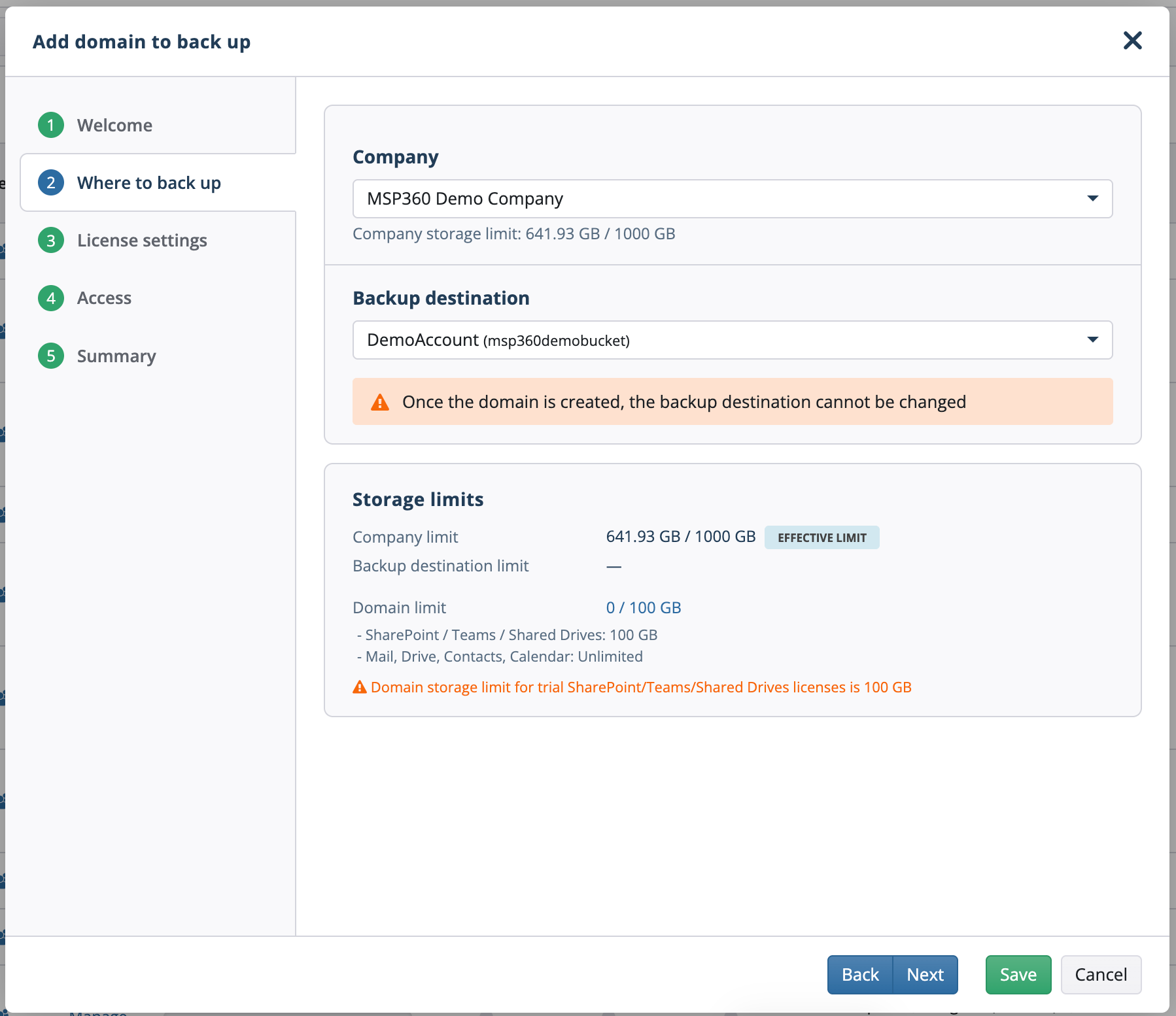The height and width of the screenshot is (1016, 1176).
Task: Click the 641.93 GB / 1000 GB company limit value
Action: [680, 537]
